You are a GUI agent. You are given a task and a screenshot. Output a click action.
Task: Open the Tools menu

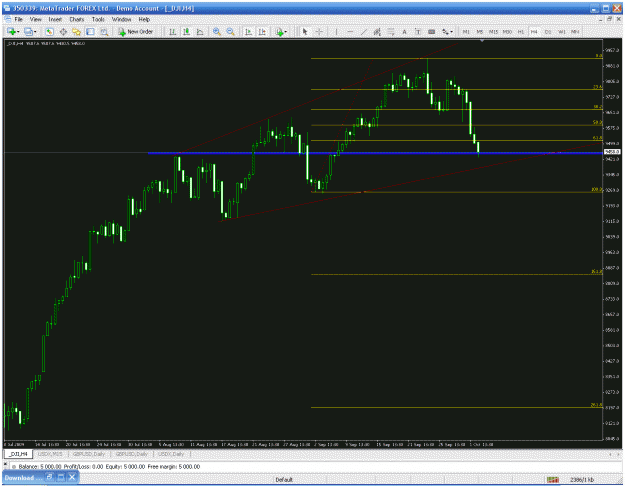98,19
